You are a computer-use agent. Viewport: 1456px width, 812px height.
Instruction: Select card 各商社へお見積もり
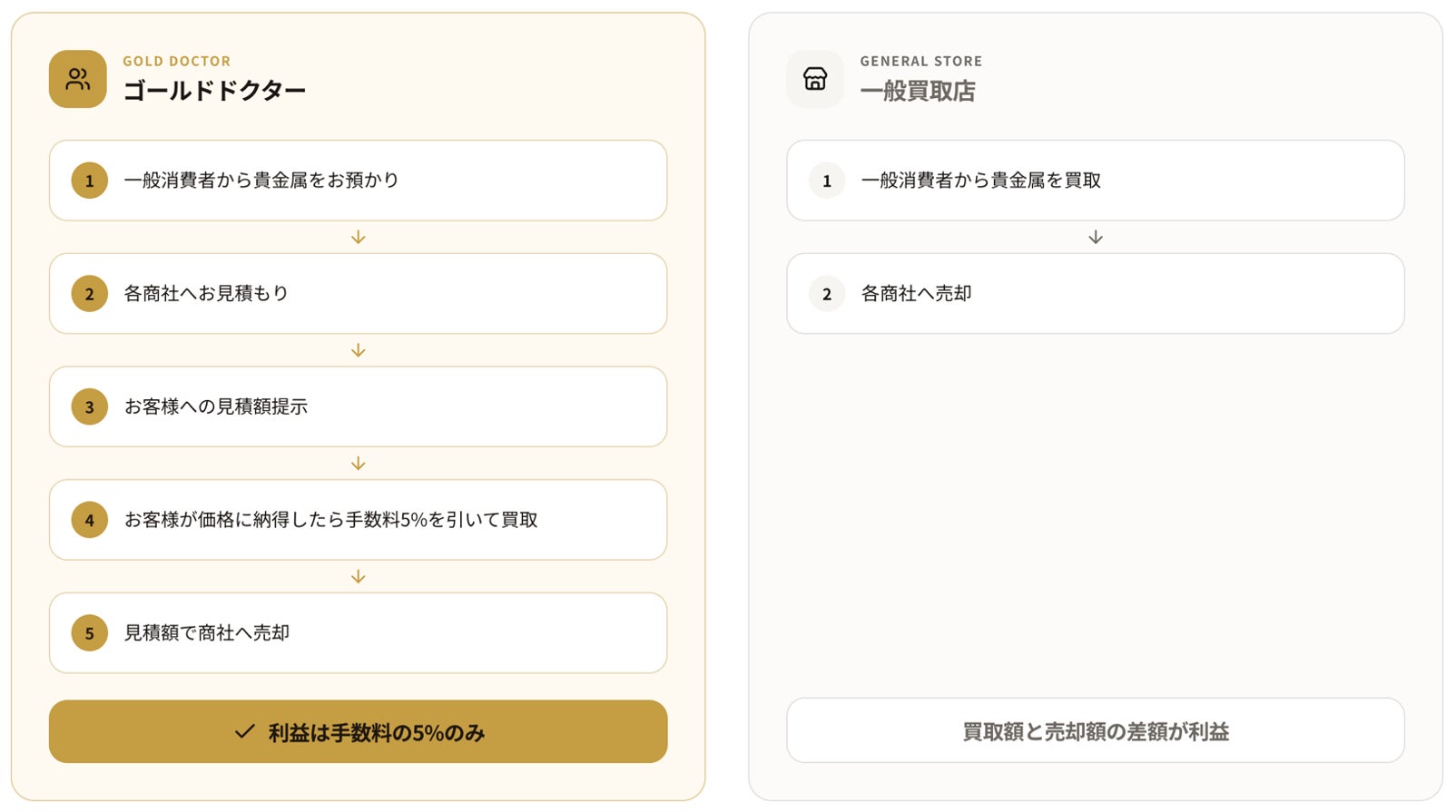[x=359, y=294]
